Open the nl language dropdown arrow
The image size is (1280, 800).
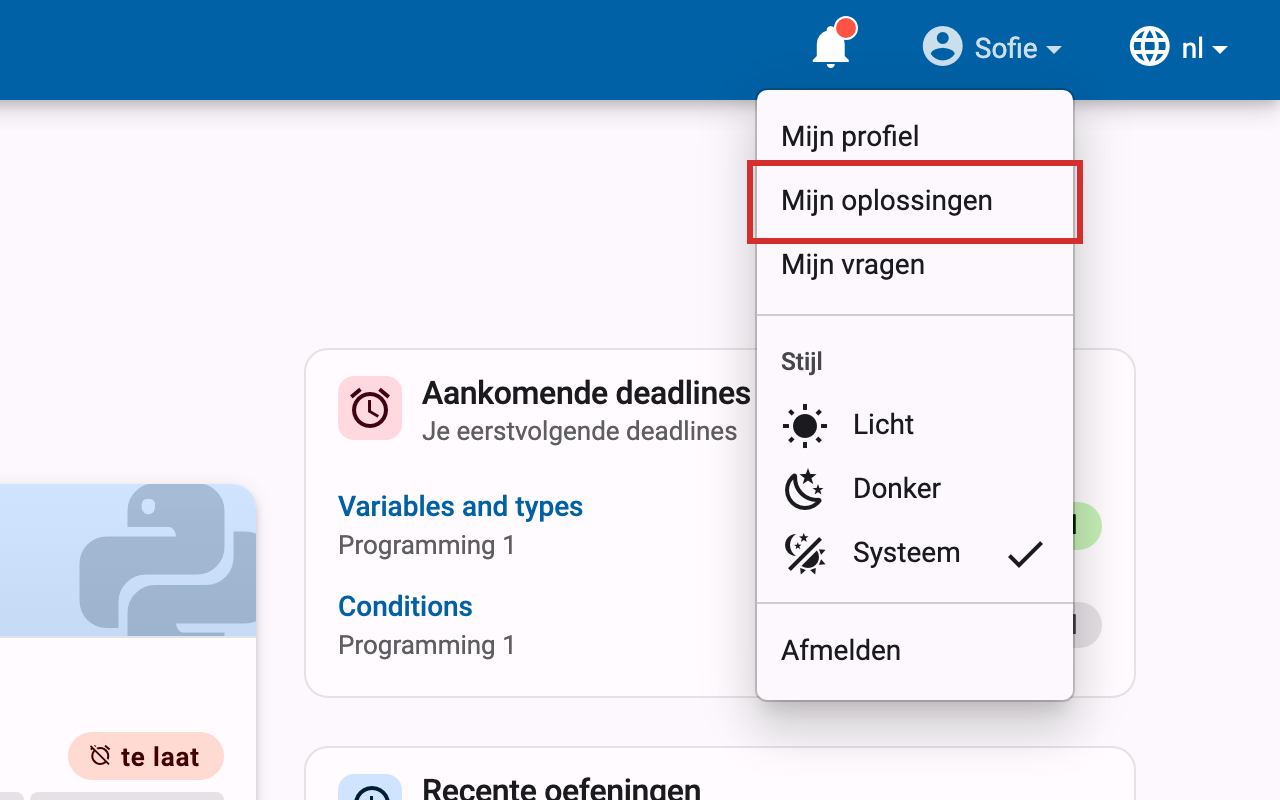1219,49
